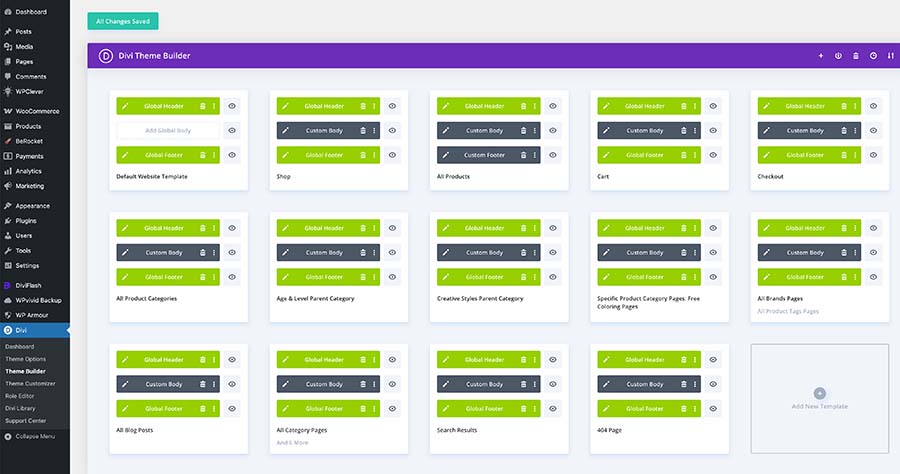900x474 pixels.
Task: Open Theme Options under Divi submenu
Action: (x=25, y=359)
